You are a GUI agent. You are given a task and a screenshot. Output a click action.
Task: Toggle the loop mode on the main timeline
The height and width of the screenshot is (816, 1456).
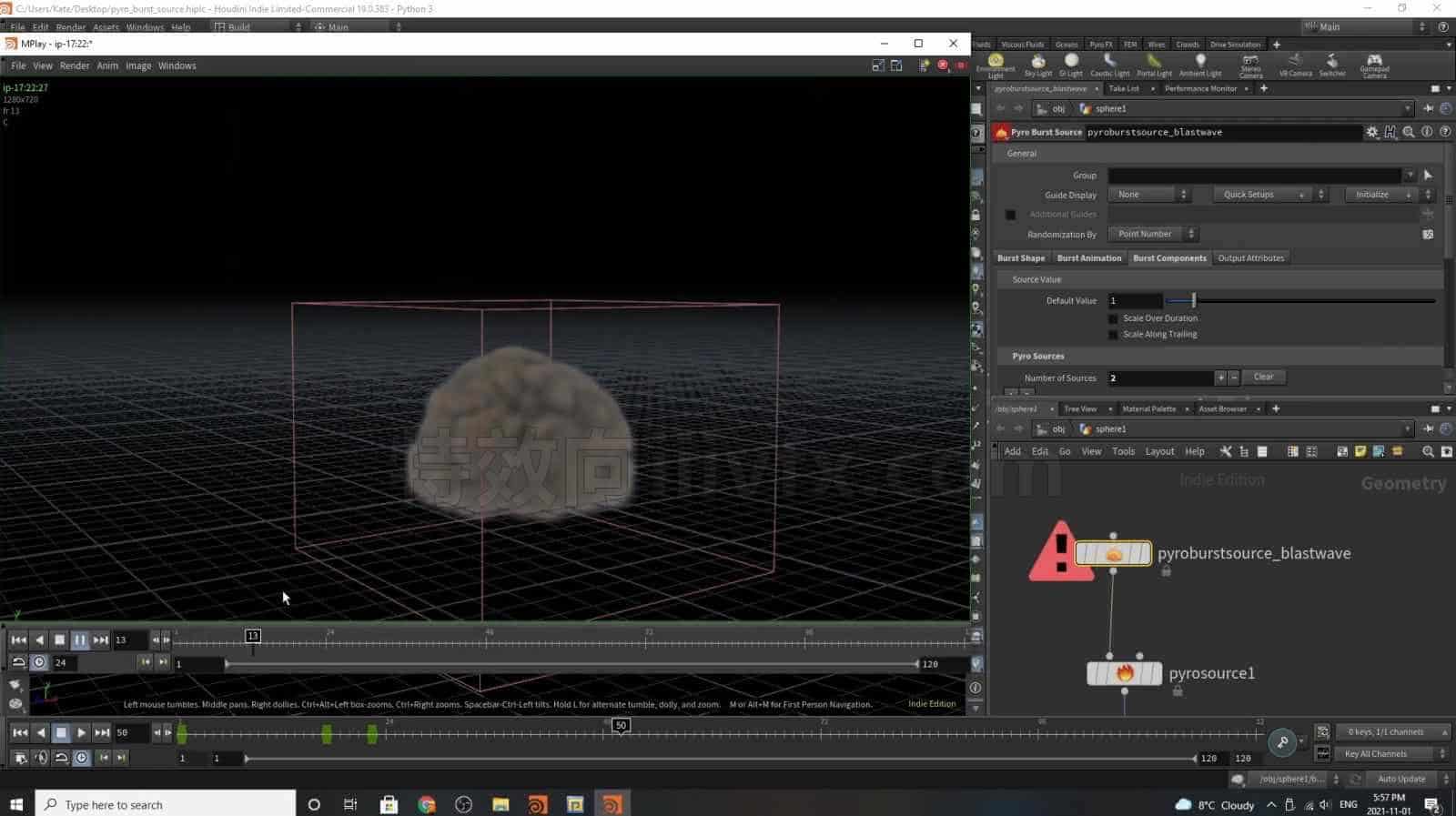click(61, 758)
